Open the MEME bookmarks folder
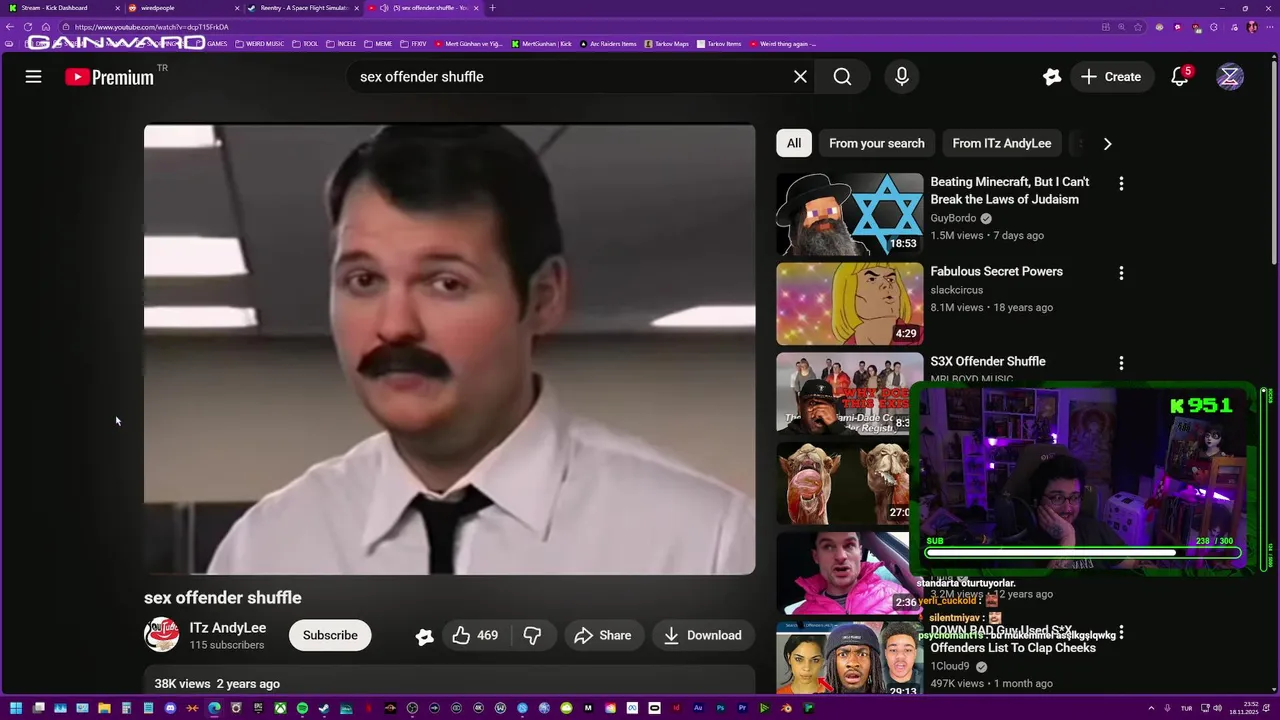Screen dimensions: 1280x720 pyautogui.click(x=378, y=44)
